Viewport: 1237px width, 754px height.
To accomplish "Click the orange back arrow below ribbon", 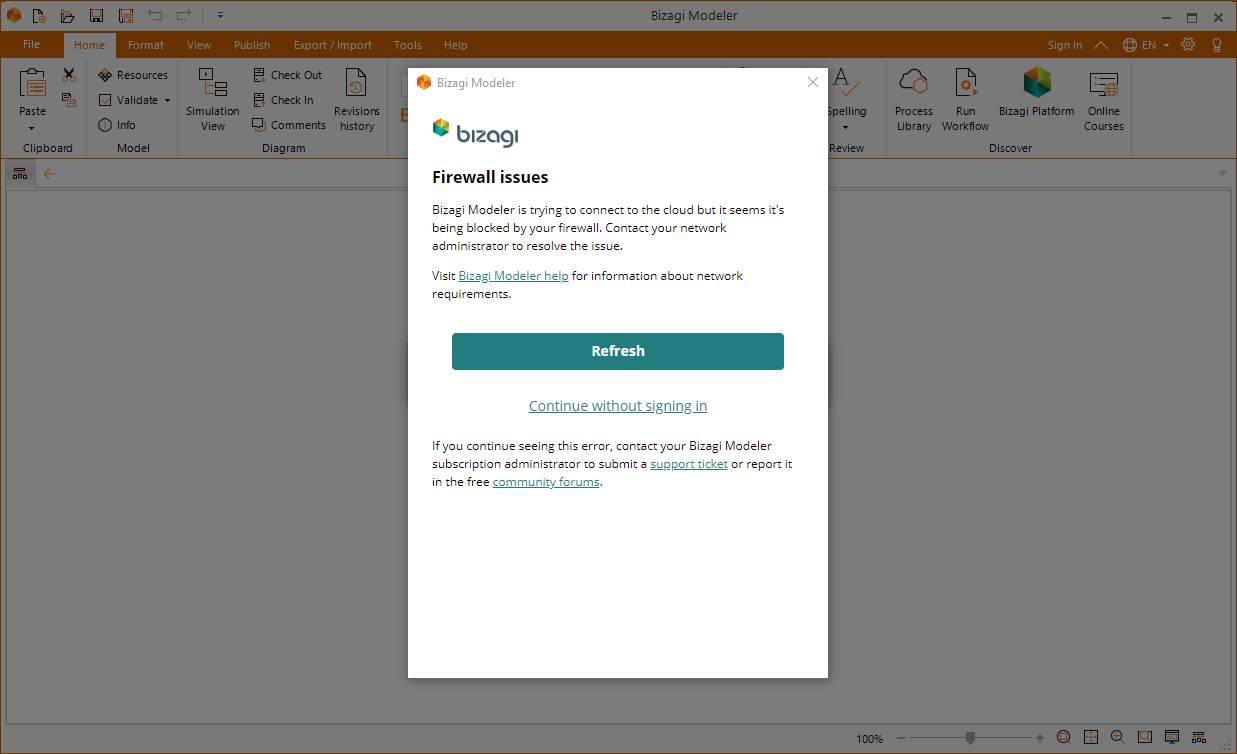I will click(49, 174).
